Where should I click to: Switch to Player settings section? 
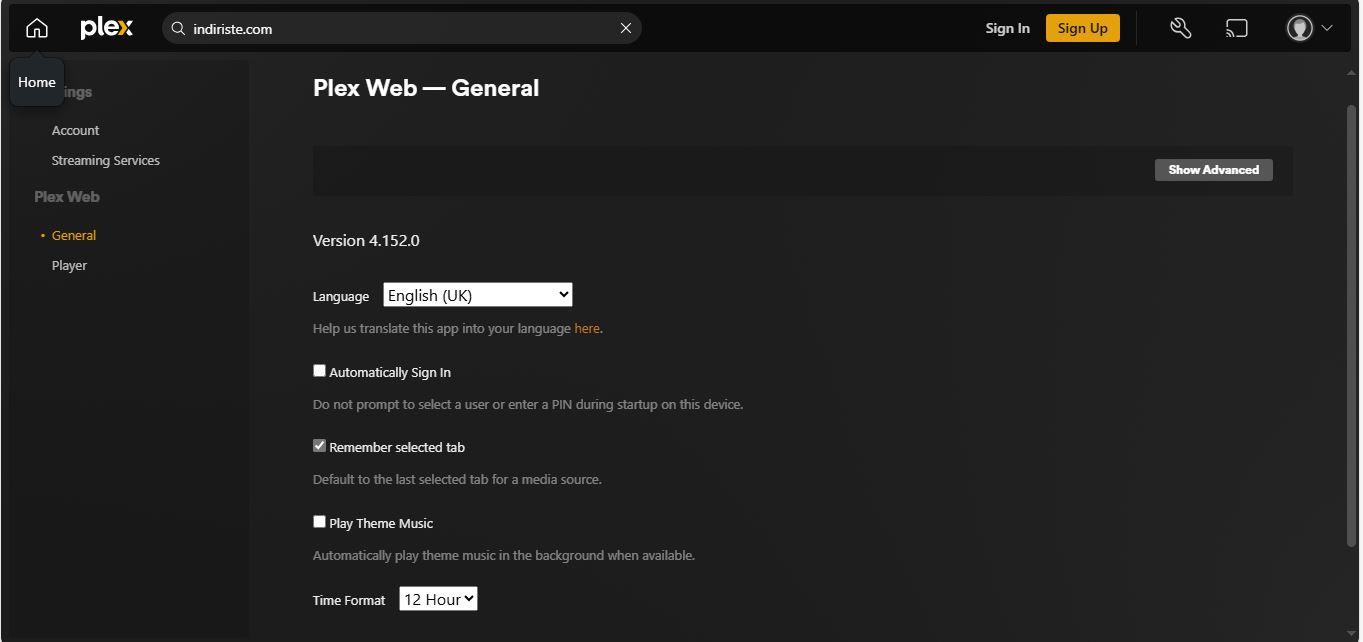tap(69, 265)
